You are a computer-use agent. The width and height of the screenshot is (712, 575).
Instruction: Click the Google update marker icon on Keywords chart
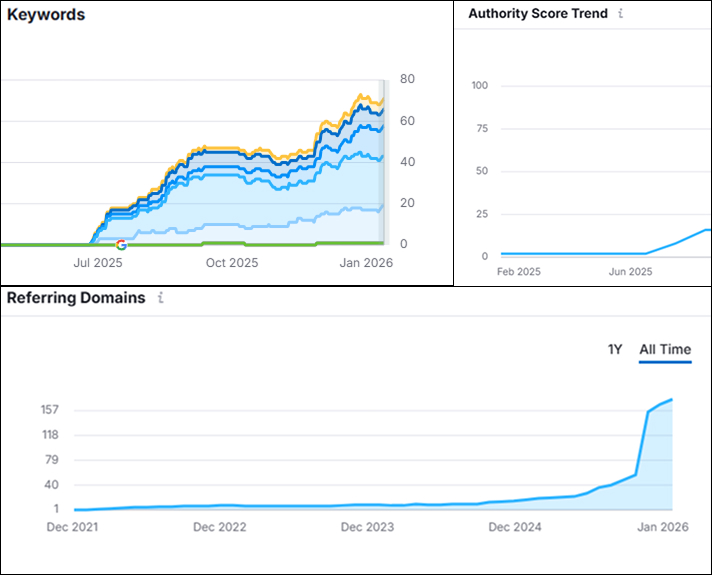click(121, 245)
